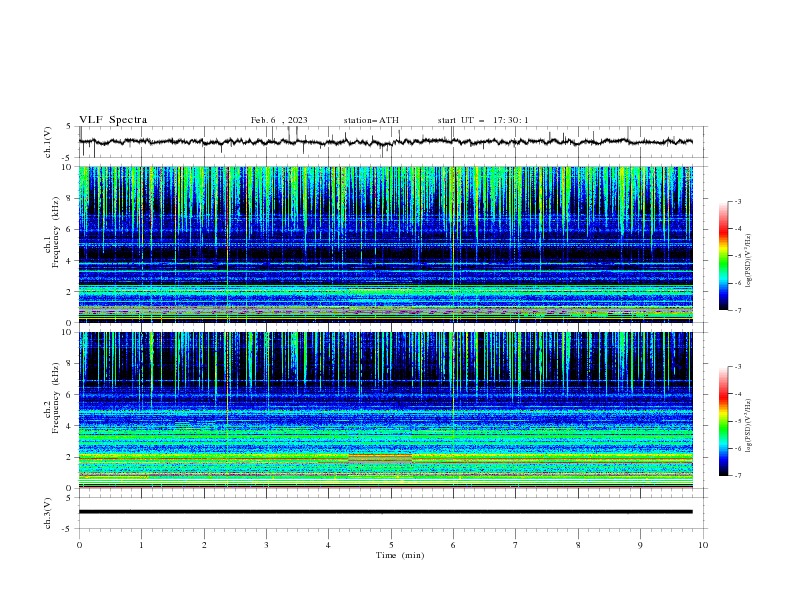The image size is (792, 612).
Task: Click the "VLF Spectra" plot title
Action: 113,120
